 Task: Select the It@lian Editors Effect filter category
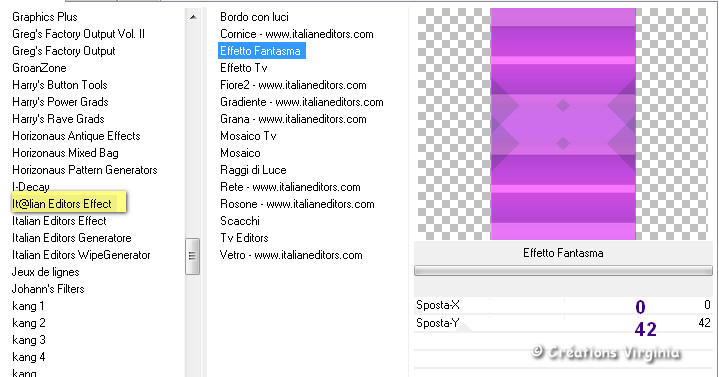coord(62,204)
